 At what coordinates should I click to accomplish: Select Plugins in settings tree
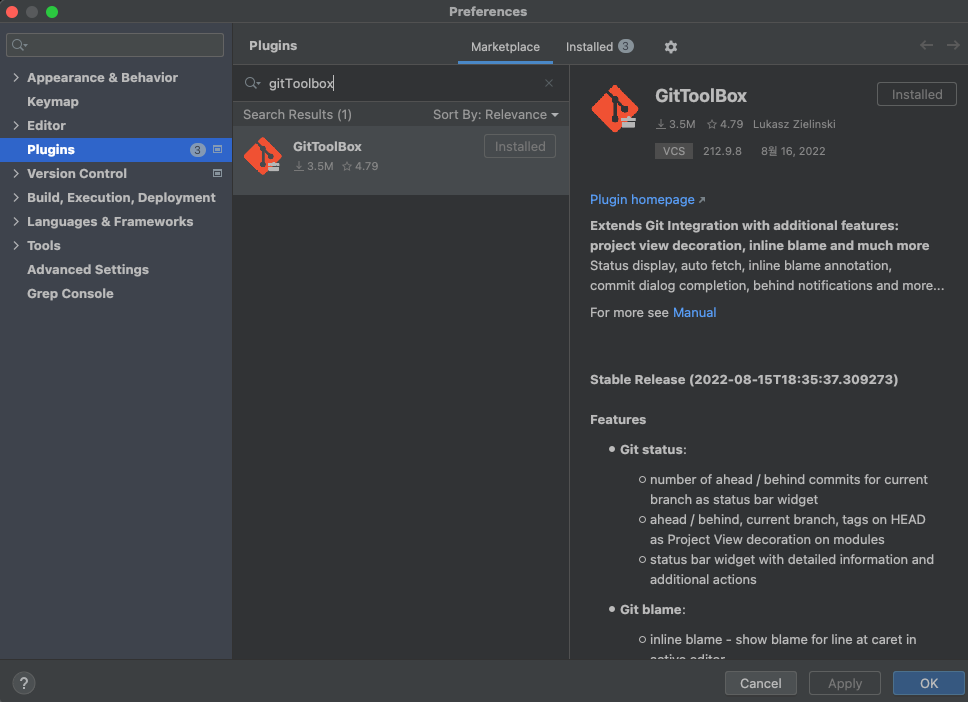116,149
